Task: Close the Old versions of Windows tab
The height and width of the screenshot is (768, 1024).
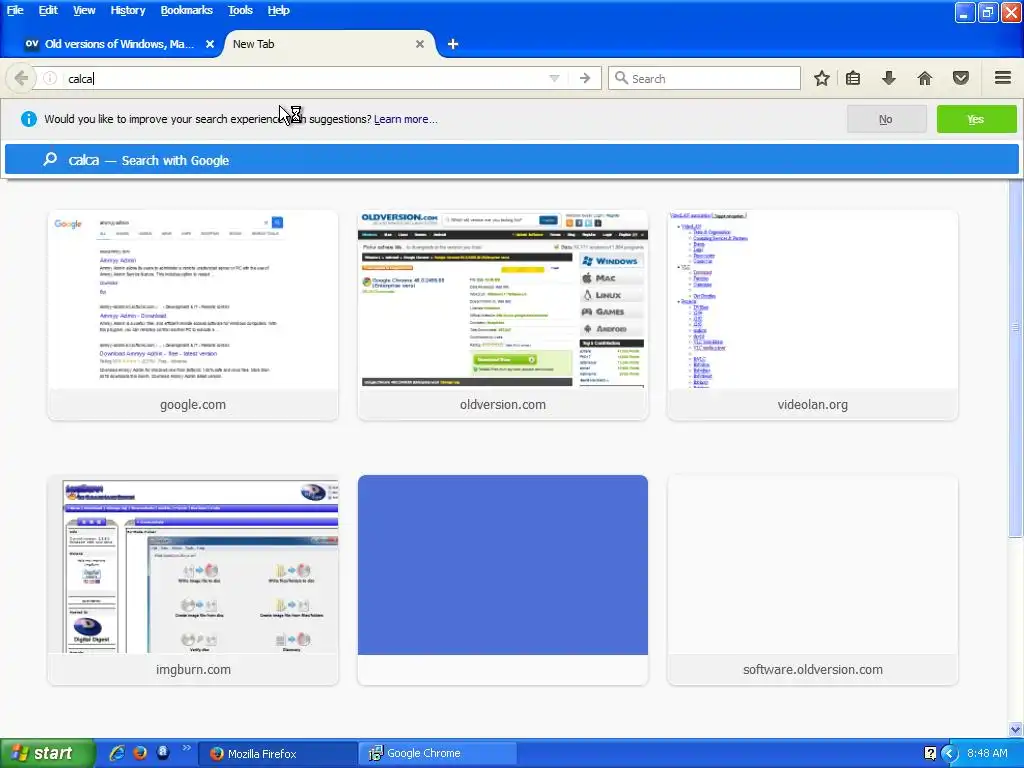Action: [x=210, y=44]
